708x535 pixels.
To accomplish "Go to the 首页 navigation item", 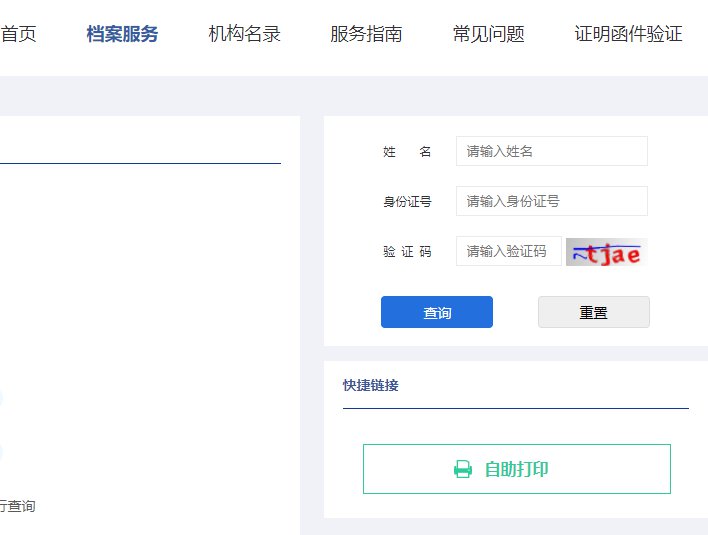I will 18,34.
